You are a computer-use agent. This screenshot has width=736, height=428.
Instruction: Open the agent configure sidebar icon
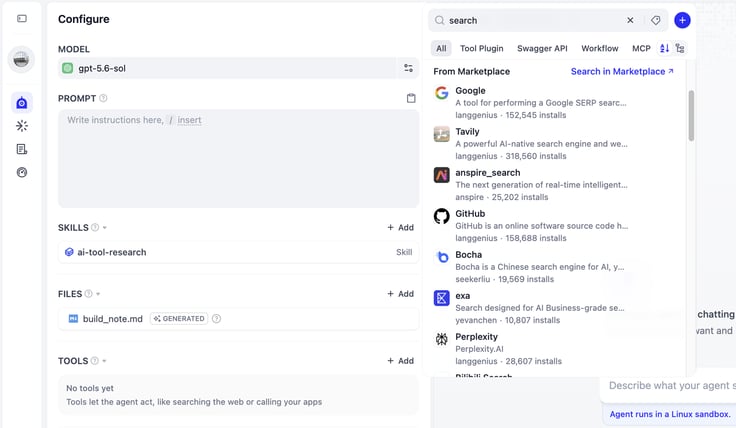22,103
